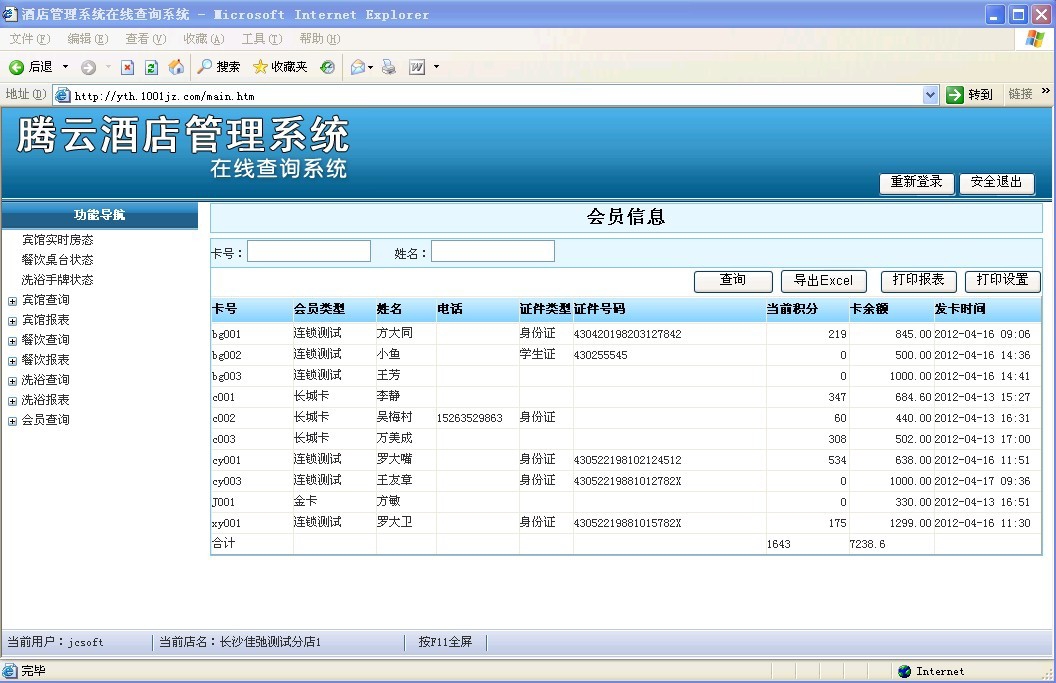The height and width of the screenshot is (683, 1056).
Task: Click the Stop page loading icon
Action: click(x=127, y=67)
